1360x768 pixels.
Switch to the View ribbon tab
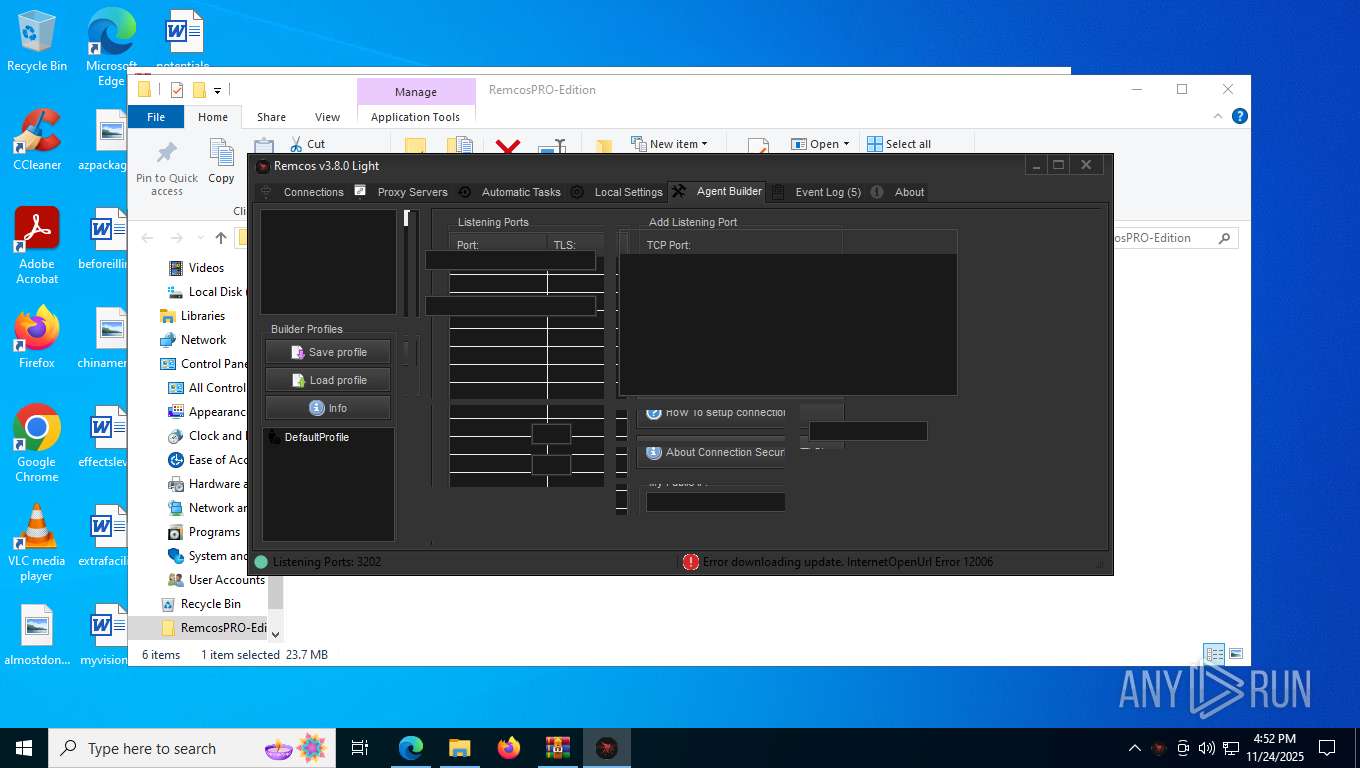[327, 117]
